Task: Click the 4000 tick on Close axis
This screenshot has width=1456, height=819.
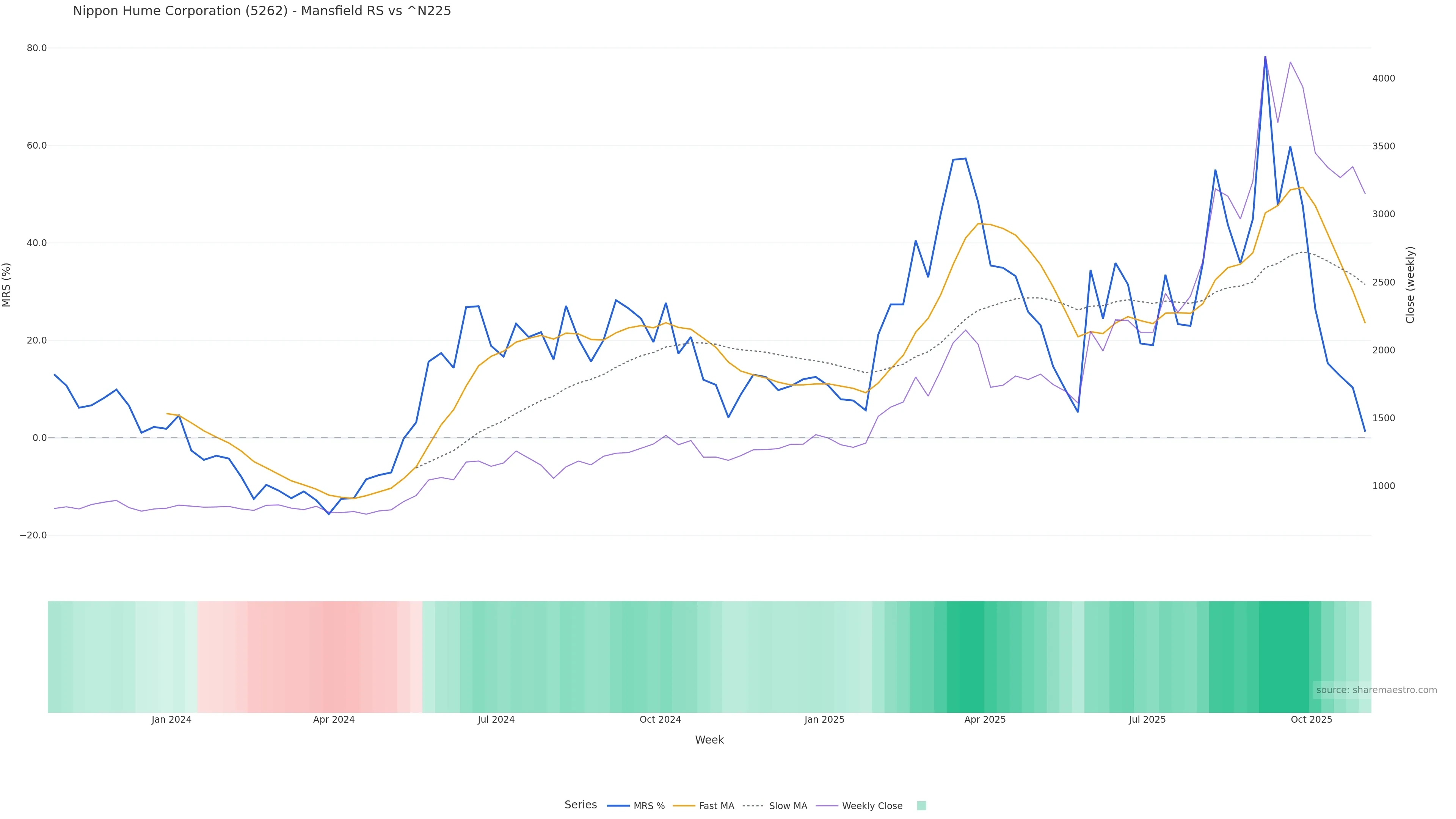Action: (x=1383, y=78)
